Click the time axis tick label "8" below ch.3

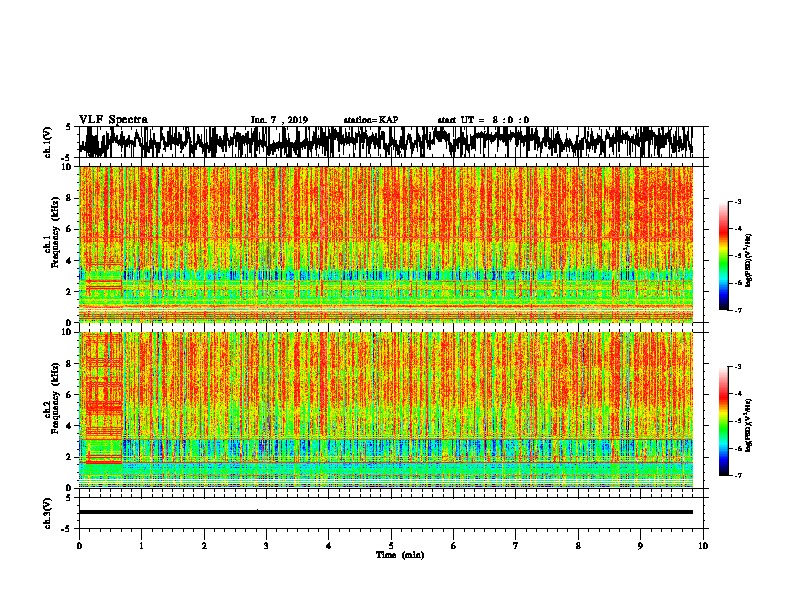578,546
